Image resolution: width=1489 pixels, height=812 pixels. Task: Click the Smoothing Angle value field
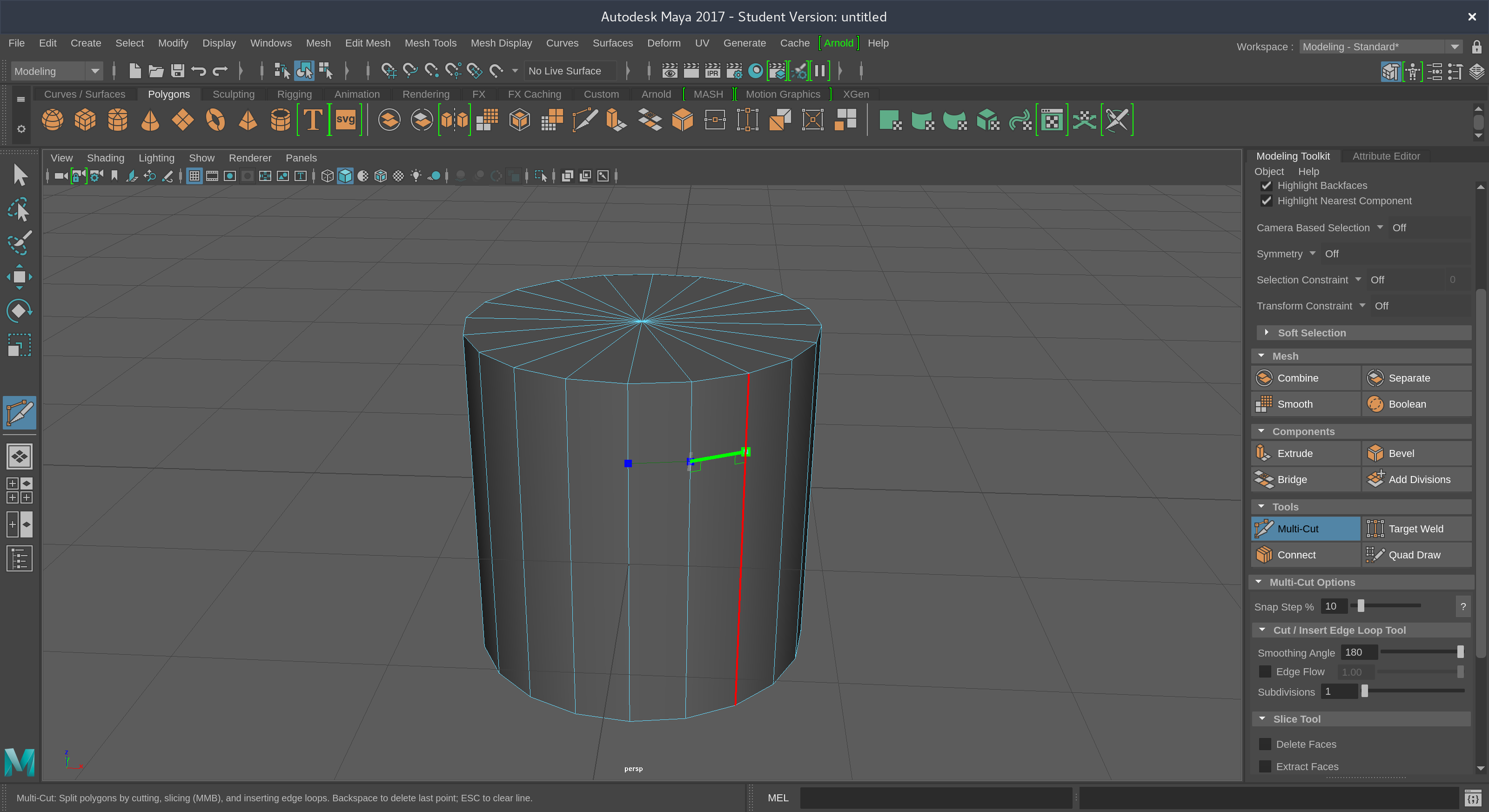pyautogui.click(x=1358, y=652)
